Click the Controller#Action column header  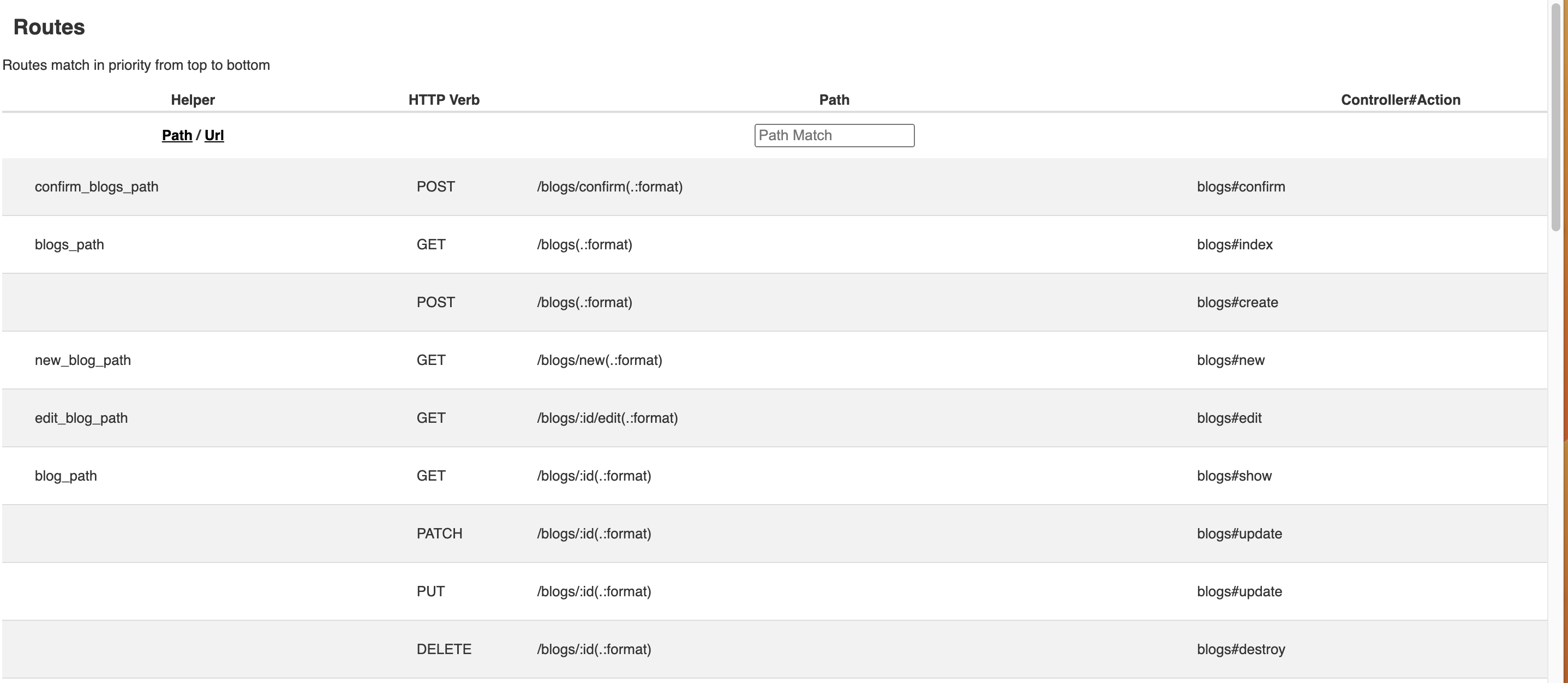pyautogui.click(x=1400, y=100)
